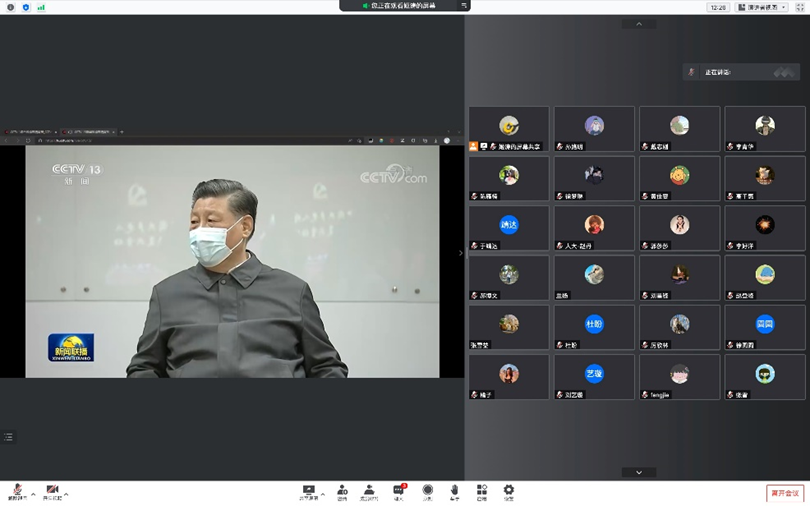Toggle fullscreen mode at top right

pos(800,7)
